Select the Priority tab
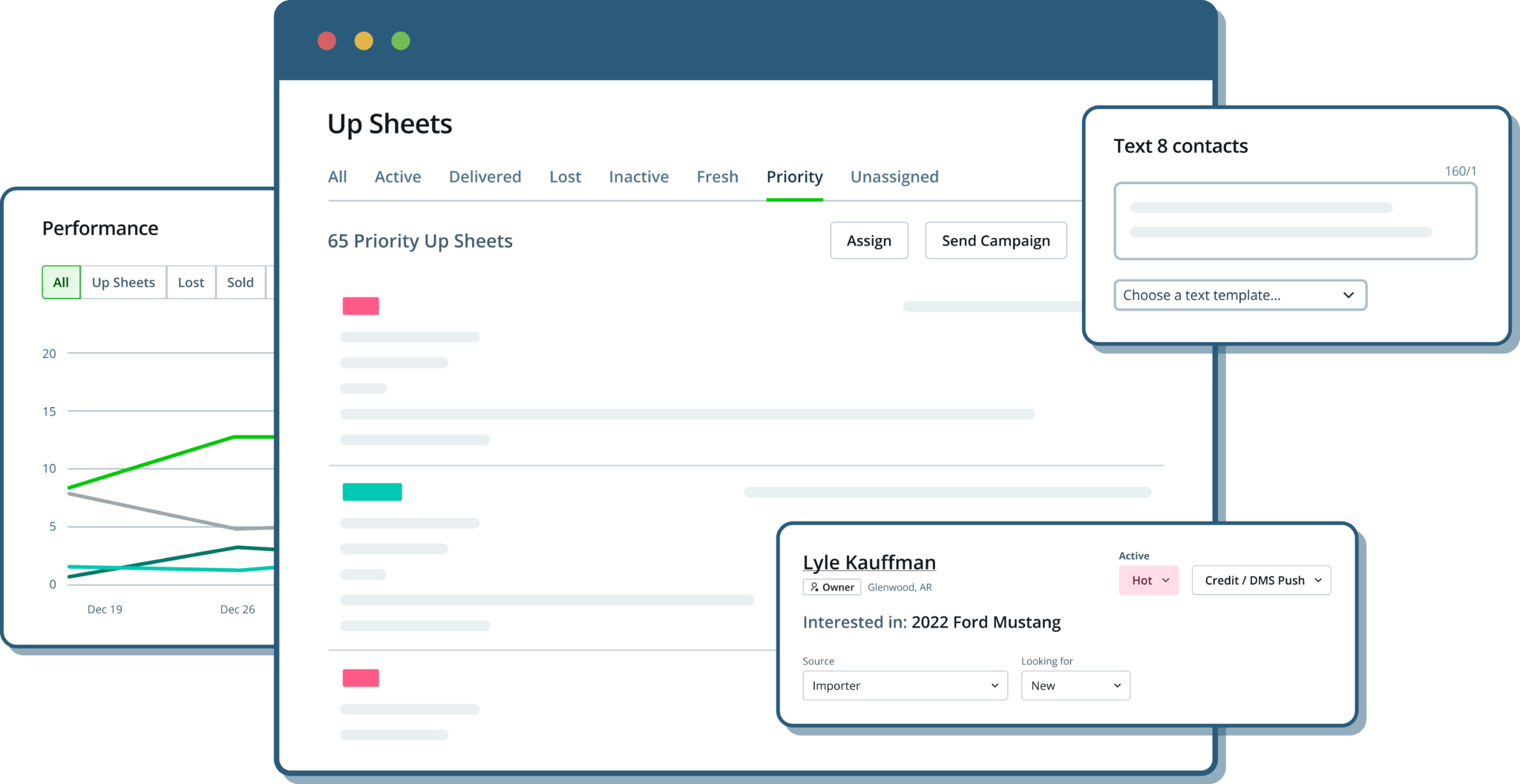 (x=795, y=177)
